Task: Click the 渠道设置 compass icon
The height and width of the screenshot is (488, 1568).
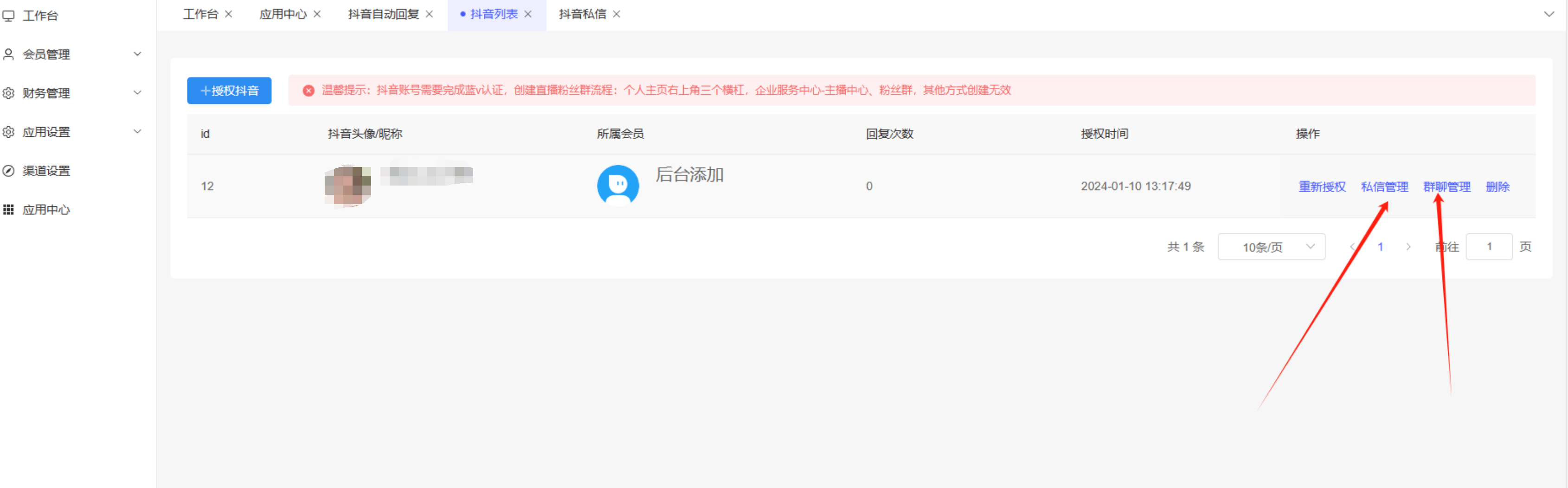Action: [x=8, y=171]
